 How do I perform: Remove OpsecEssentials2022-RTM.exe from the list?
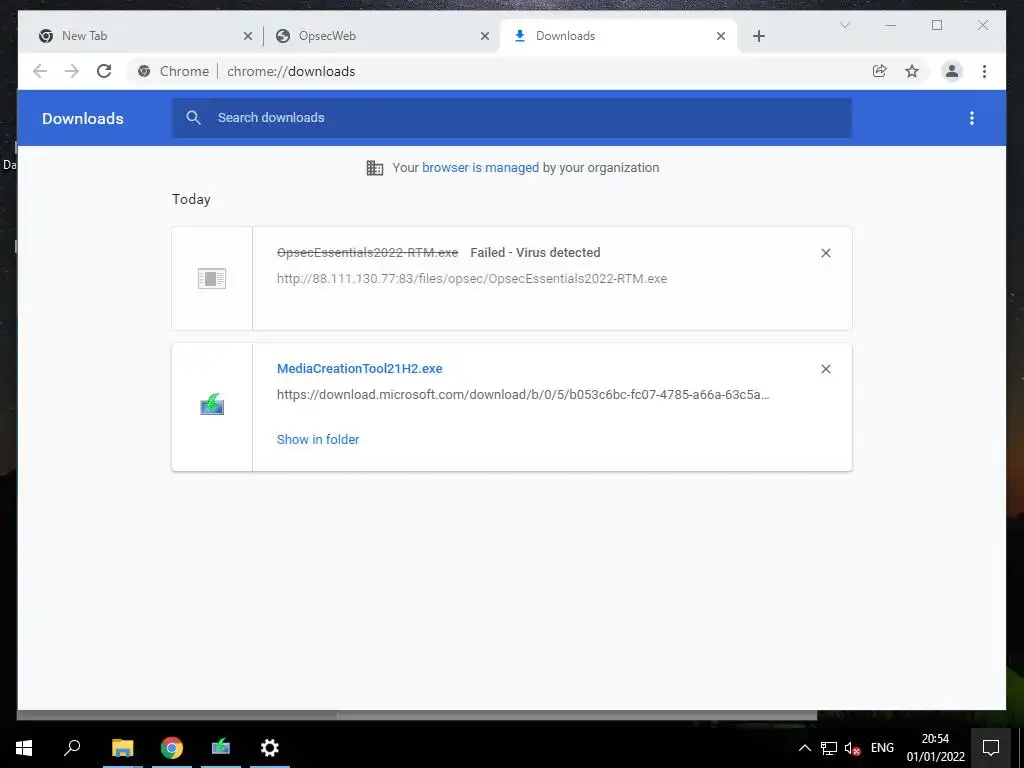click(x=825, y=253)
